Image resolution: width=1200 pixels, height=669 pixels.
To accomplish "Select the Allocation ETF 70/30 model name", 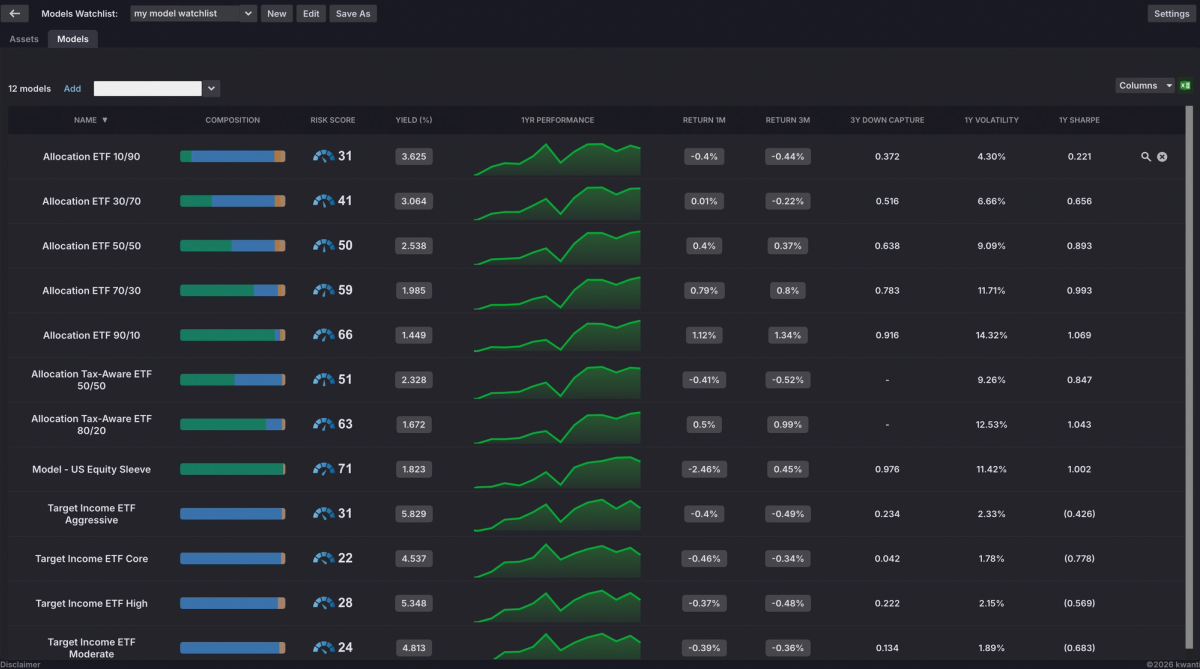I will tap(92, 290).
